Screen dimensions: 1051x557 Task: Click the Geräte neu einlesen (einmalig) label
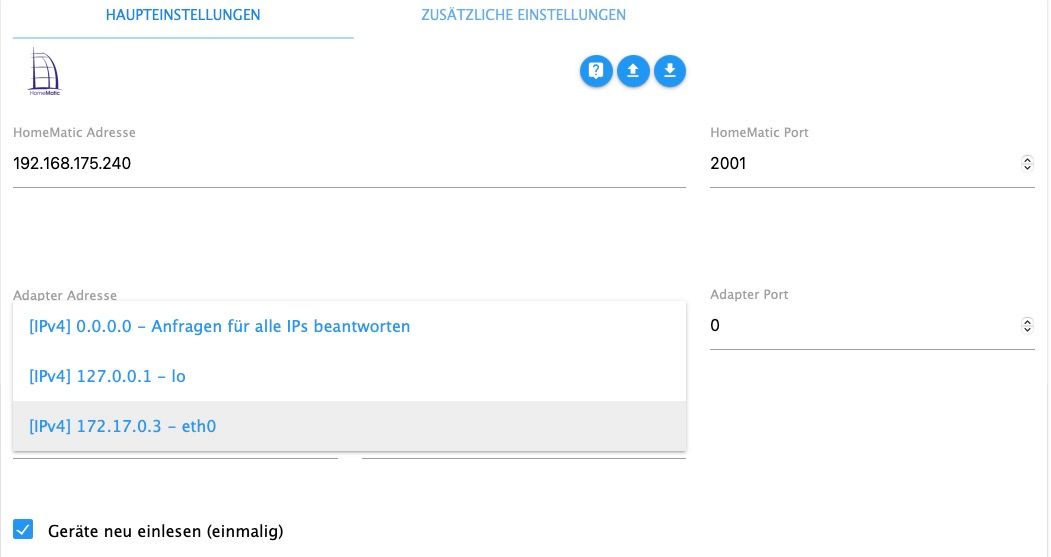click(x=166, y=531)
